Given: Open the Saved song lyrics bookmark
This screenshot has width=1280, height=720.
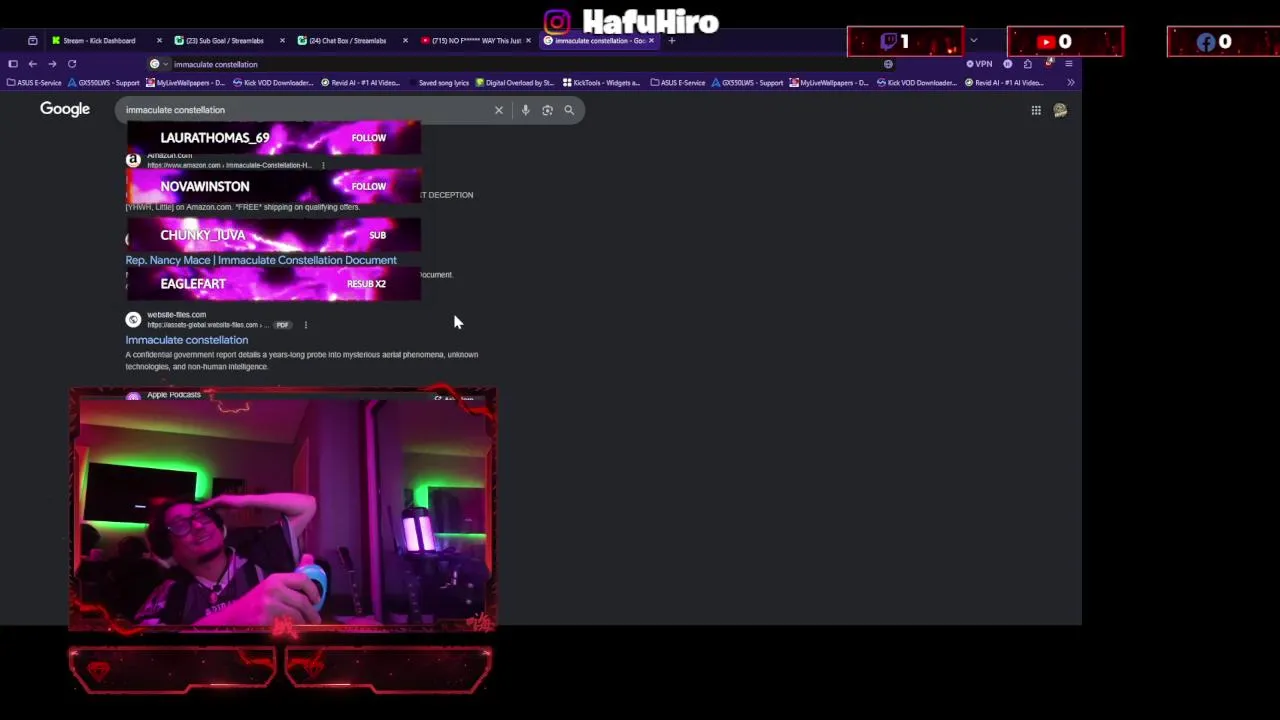Looking at the screenshot, I should (438, 83).
